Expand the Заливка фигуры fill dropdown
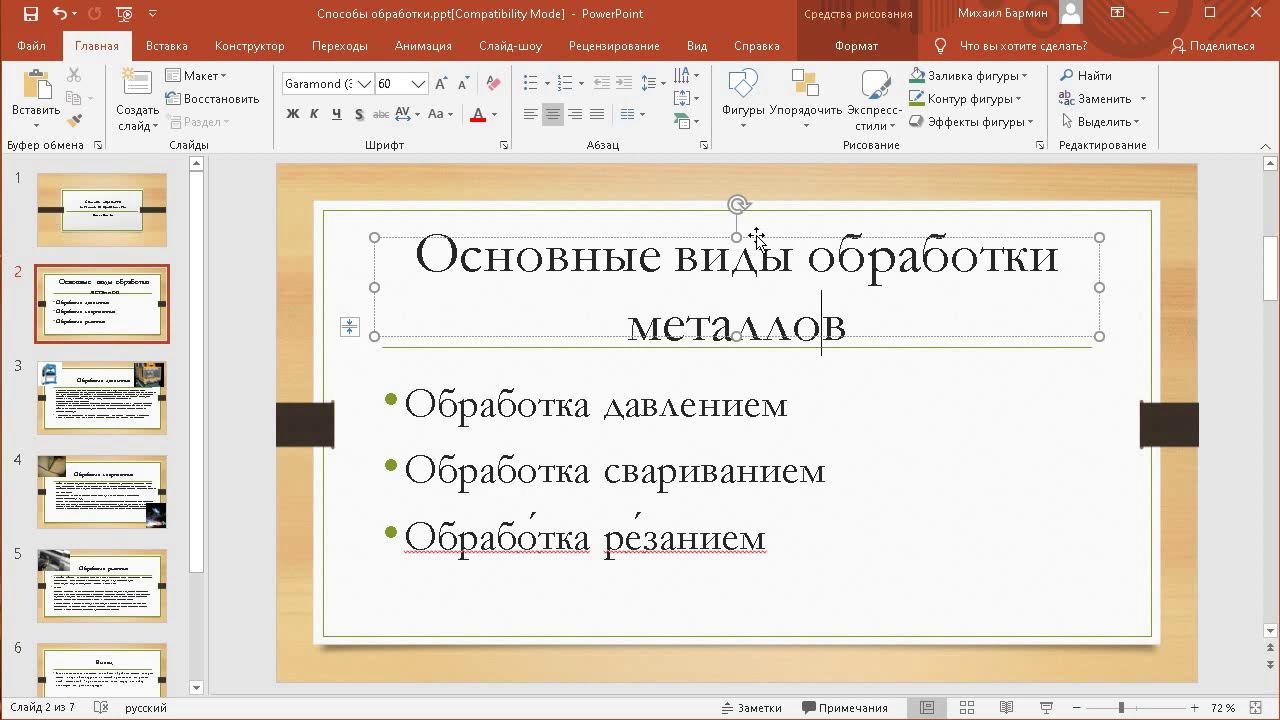This screenshot has width=1280, height=720. (x=1025, y=76)
